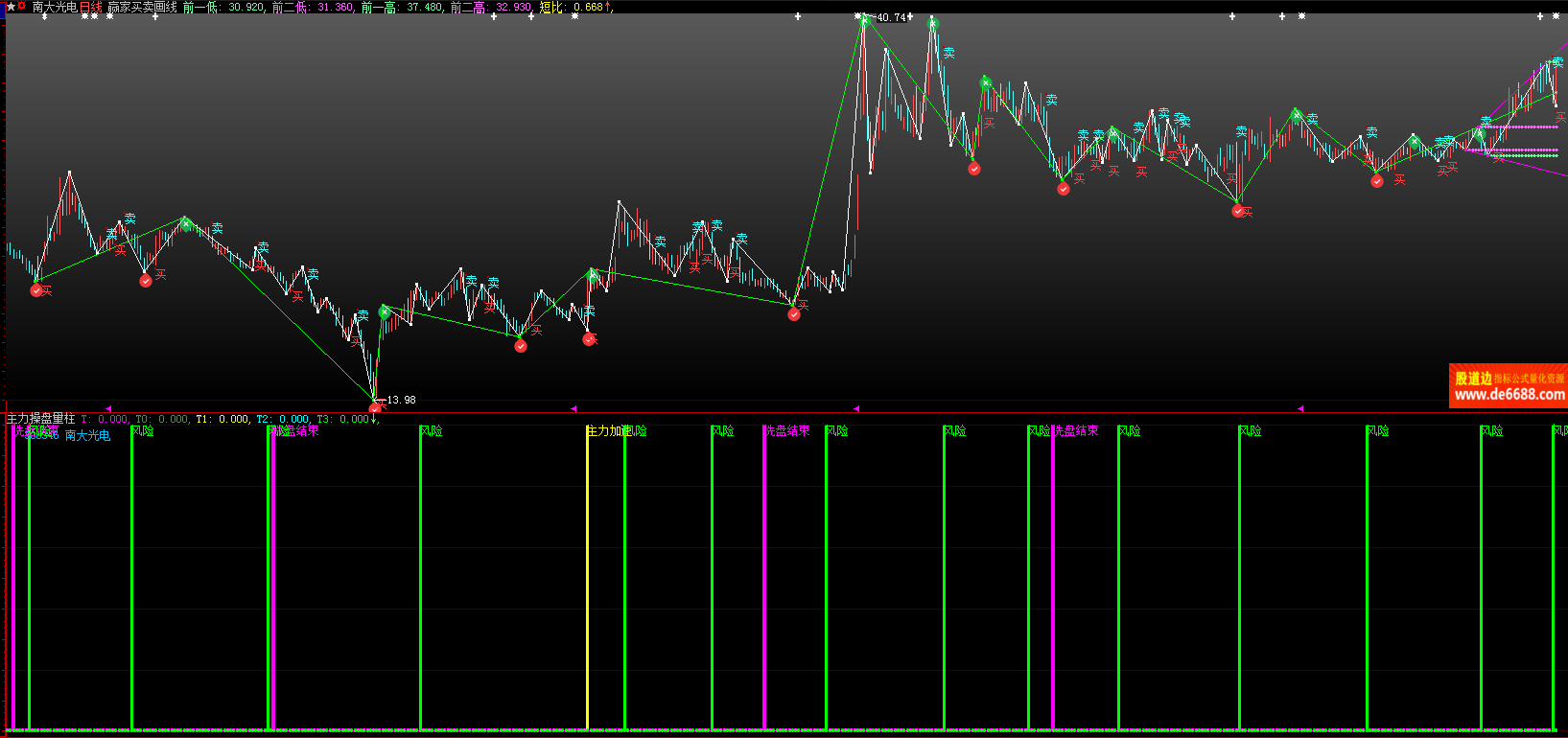Viewport: 1568px width, 738px height.
Task: Click the red up arrow after 短比 value
Action: coord(608,7)
